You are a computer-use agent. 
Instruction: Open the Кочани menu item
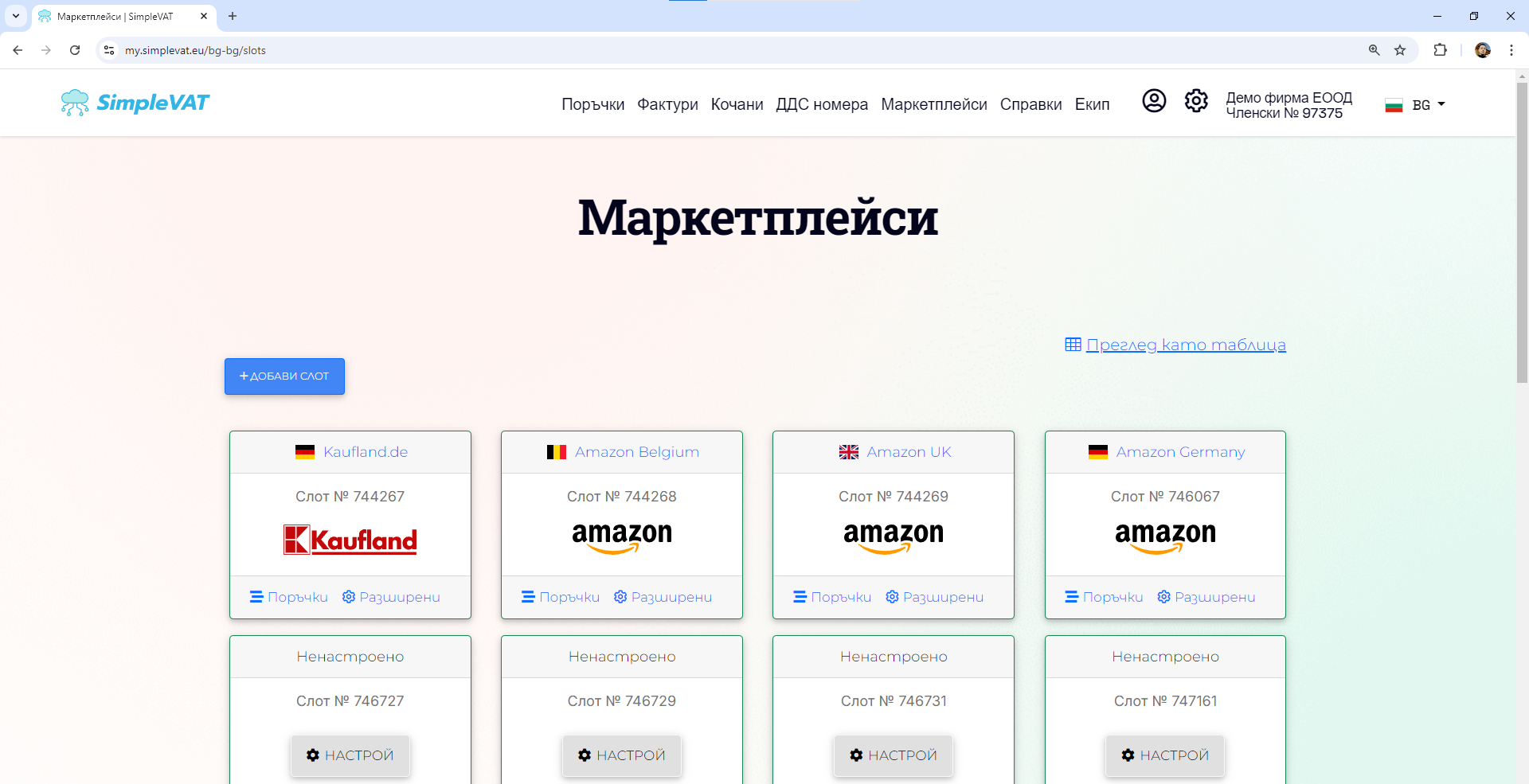click(737, 104)
